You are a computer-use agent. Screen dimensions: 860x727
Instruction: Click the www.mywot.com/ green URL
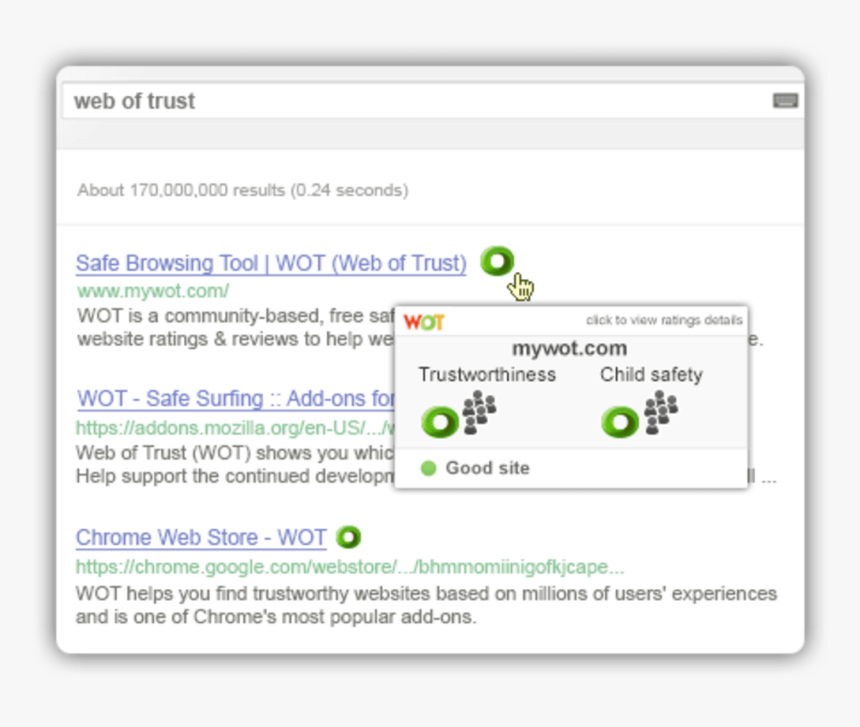[153, 291]
